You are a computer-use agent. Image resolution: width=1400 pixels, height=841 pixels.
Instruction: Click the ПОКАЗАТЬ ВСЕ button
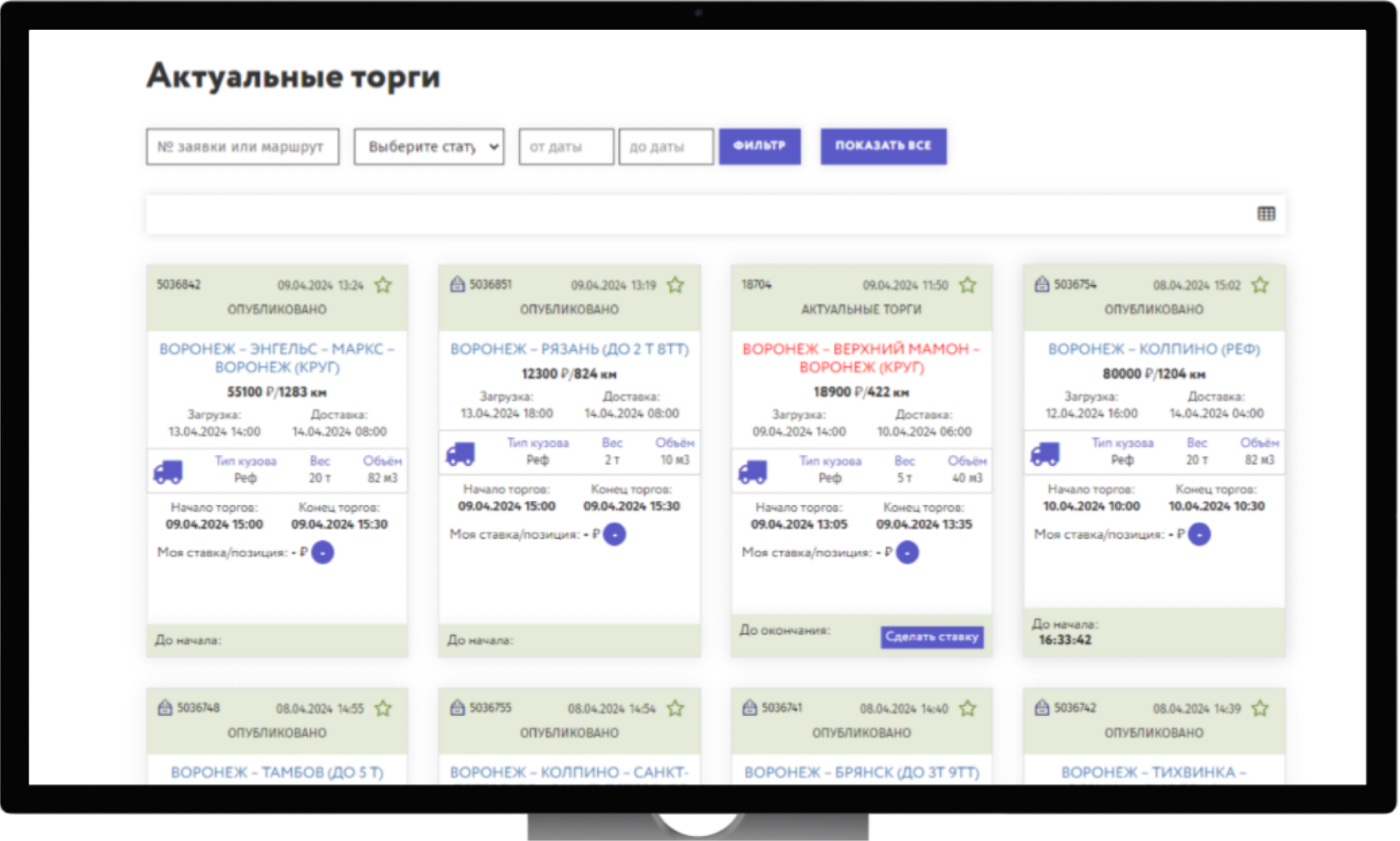883,146
